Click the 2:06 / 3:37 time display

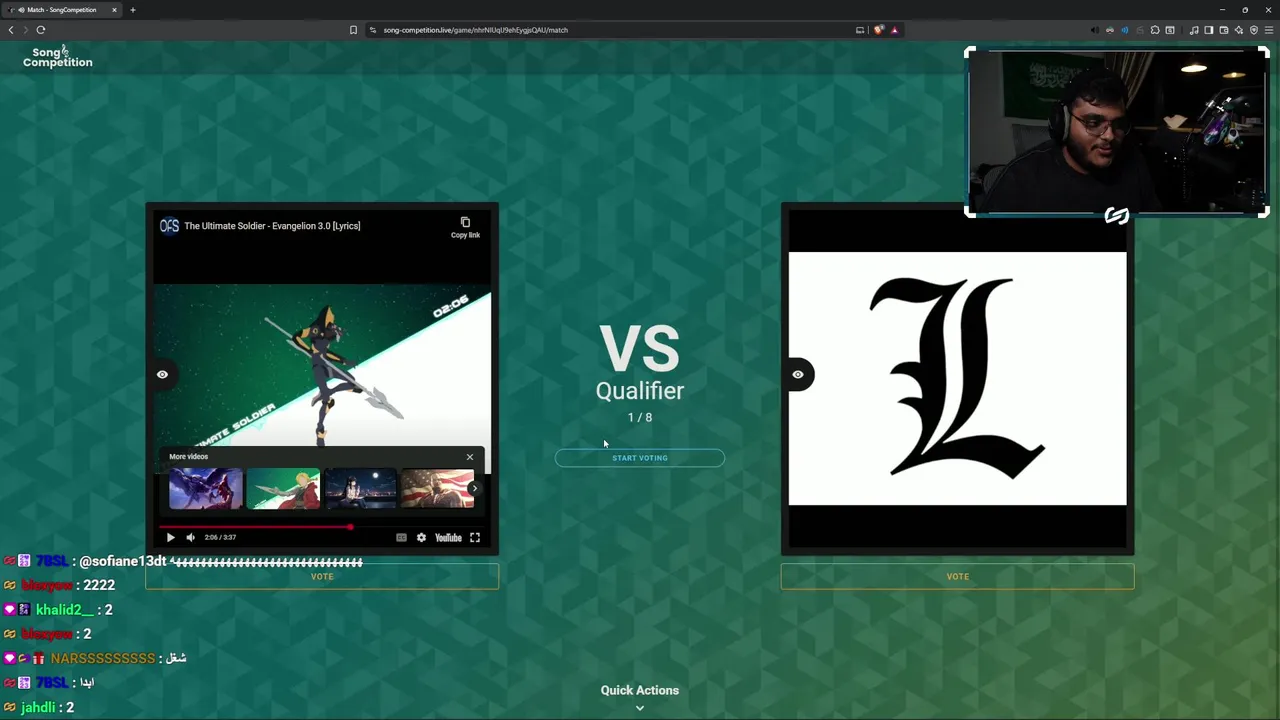click(x=221, y=537)
